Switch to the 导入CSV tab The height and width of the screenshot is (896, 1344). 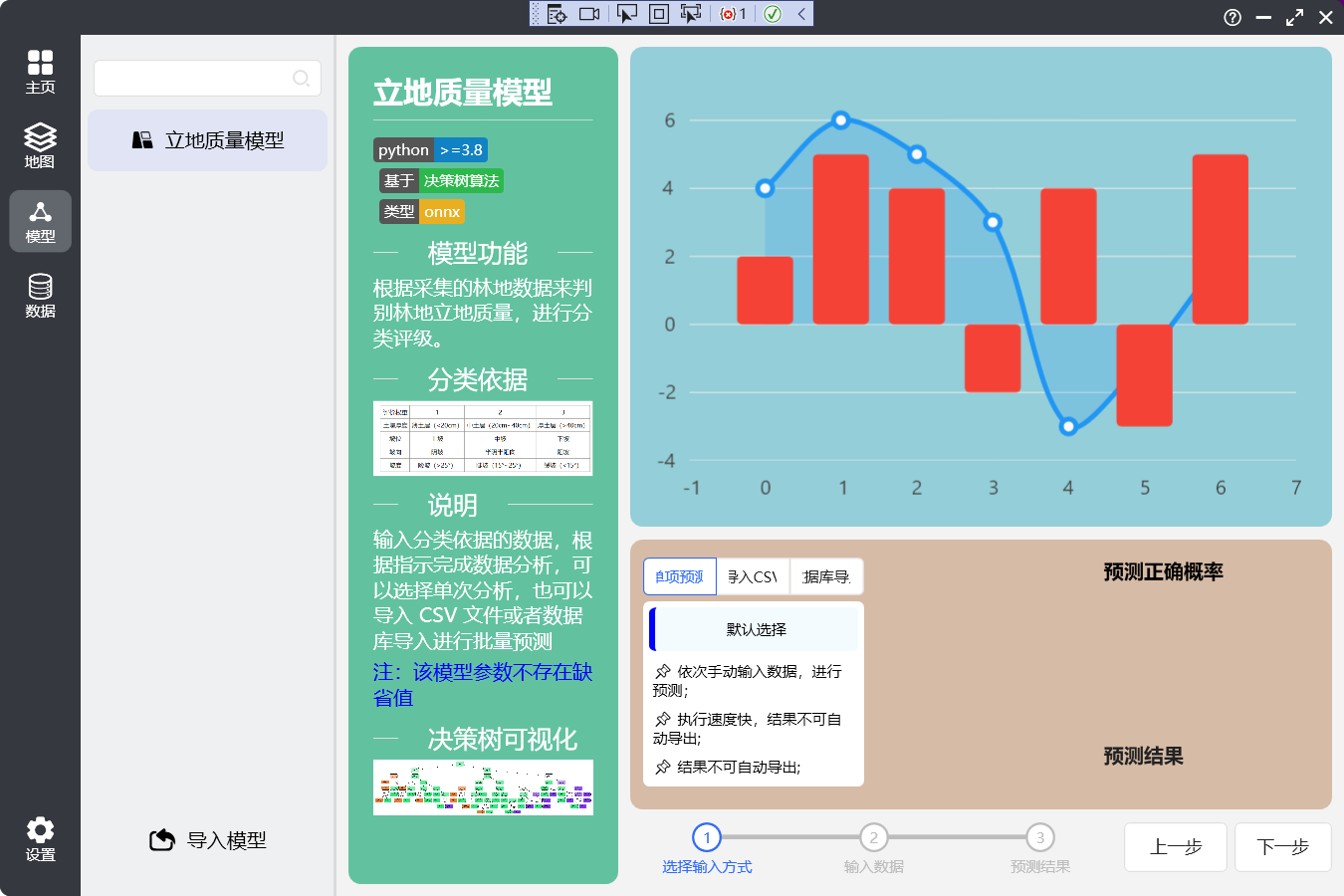752,576
